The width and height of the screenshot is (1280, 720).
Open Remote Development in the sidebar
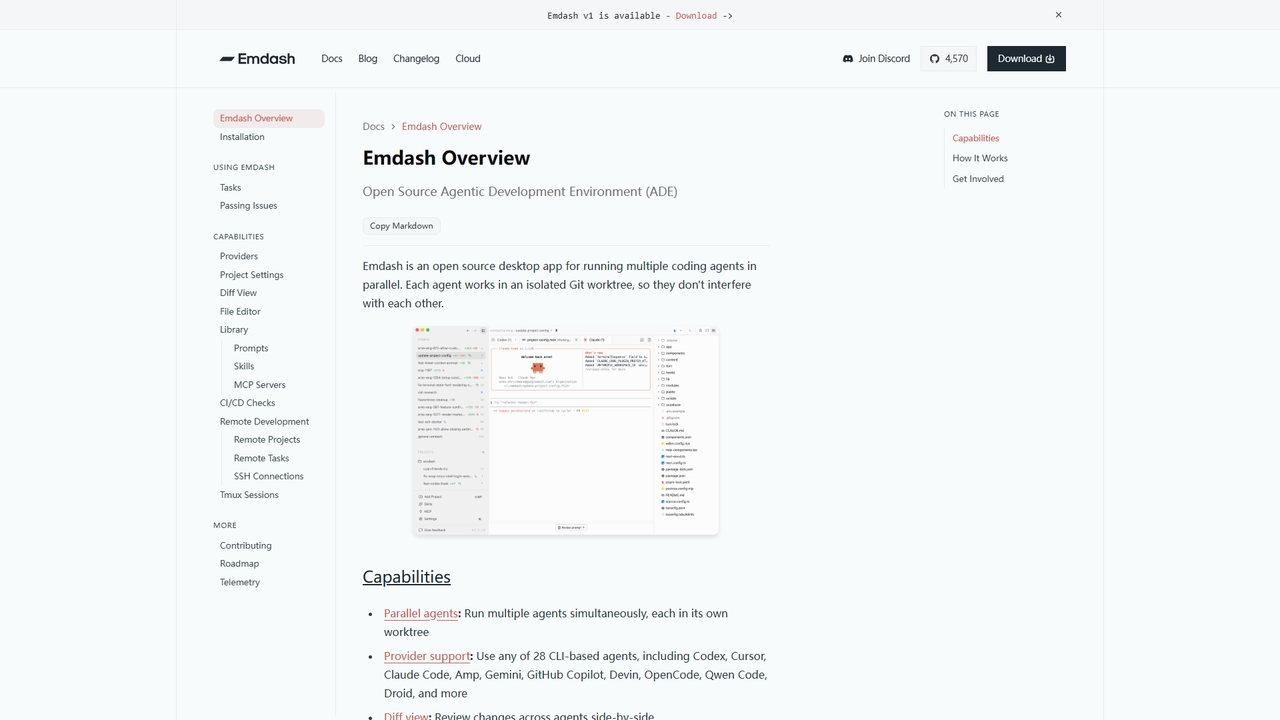pos(264,422)
